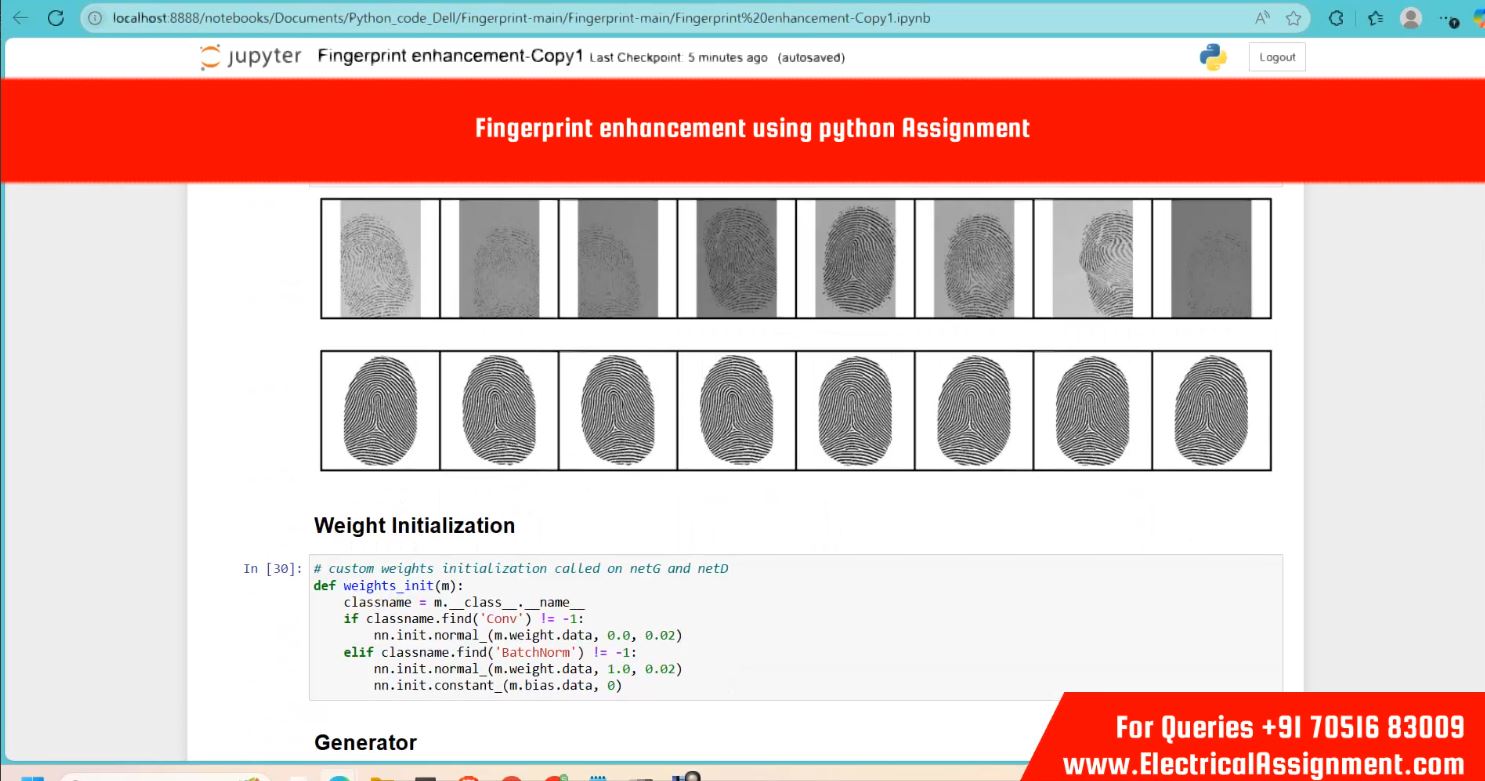Click the browser back arrow

click(x=20, y=18)
